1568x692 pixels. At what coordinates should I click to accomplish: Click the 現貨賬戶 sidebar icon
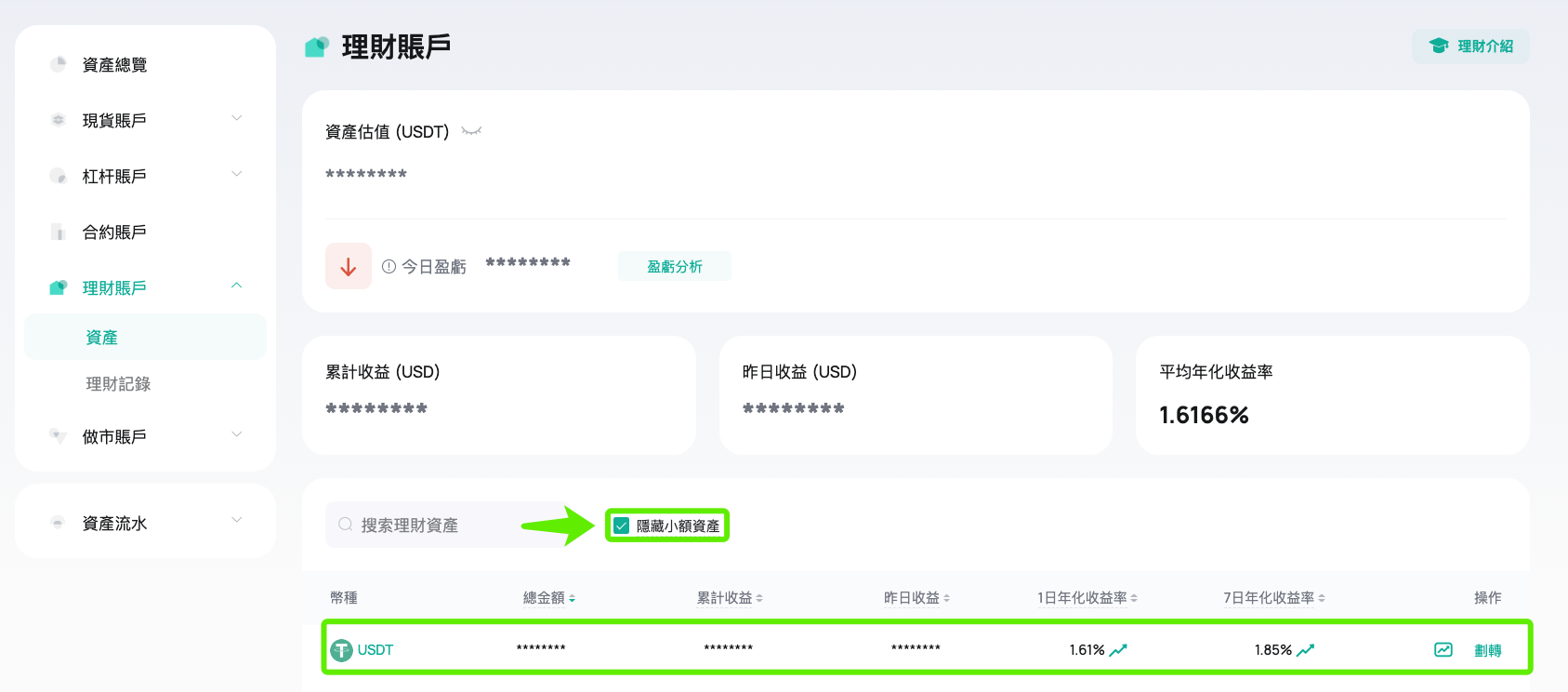[x=58, y=120]
